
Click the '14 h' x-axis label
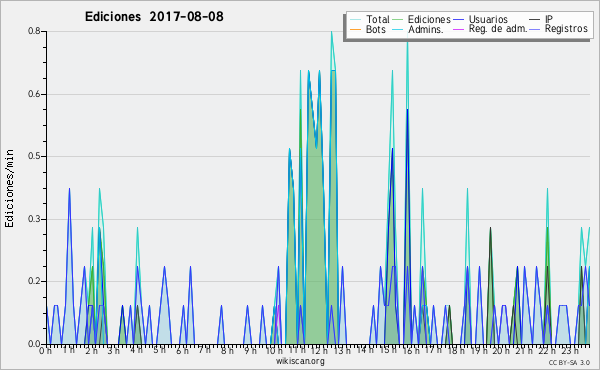(364, 350)
